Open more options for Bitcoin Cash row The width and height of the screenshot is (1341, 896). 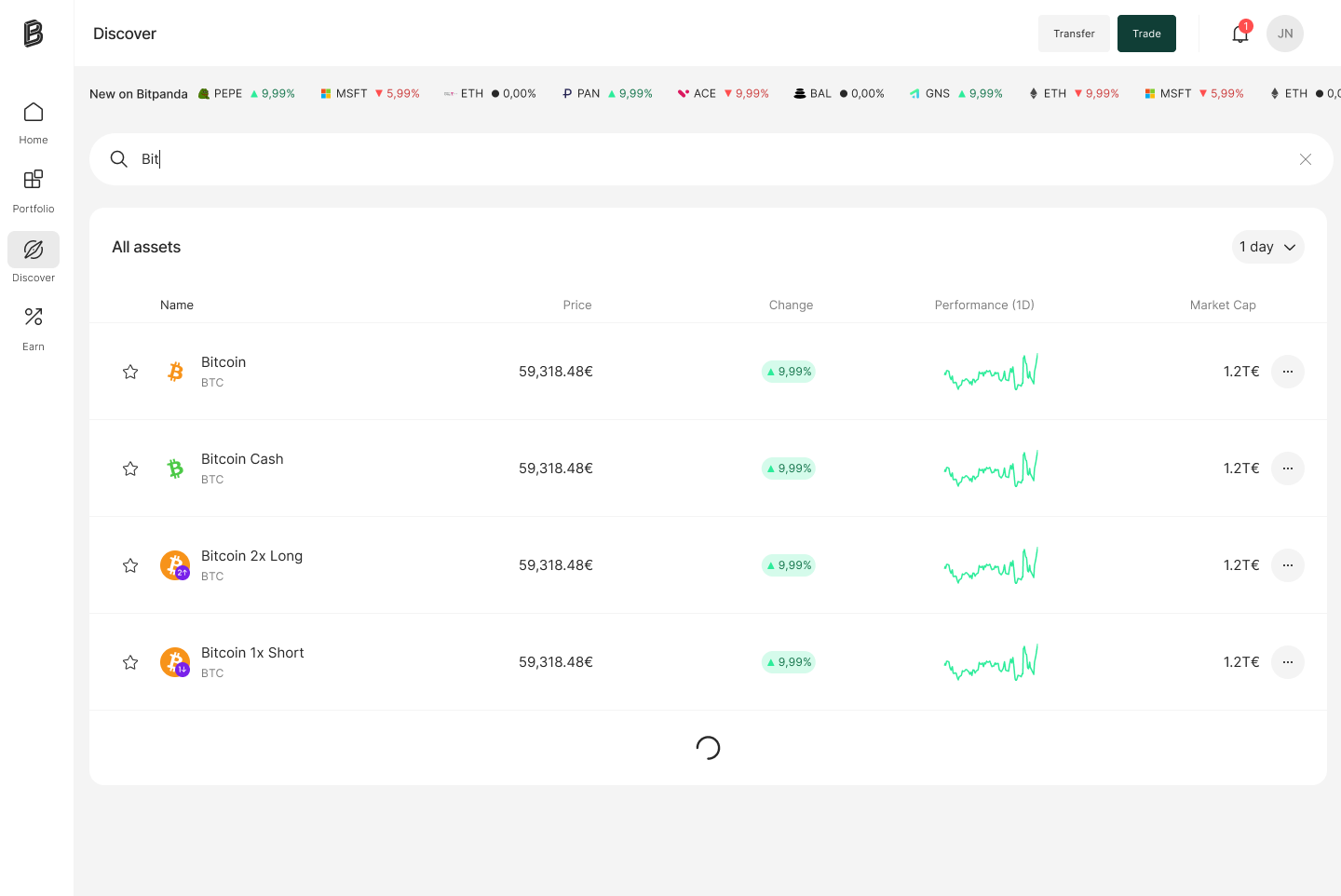(x=1288, y=468)
